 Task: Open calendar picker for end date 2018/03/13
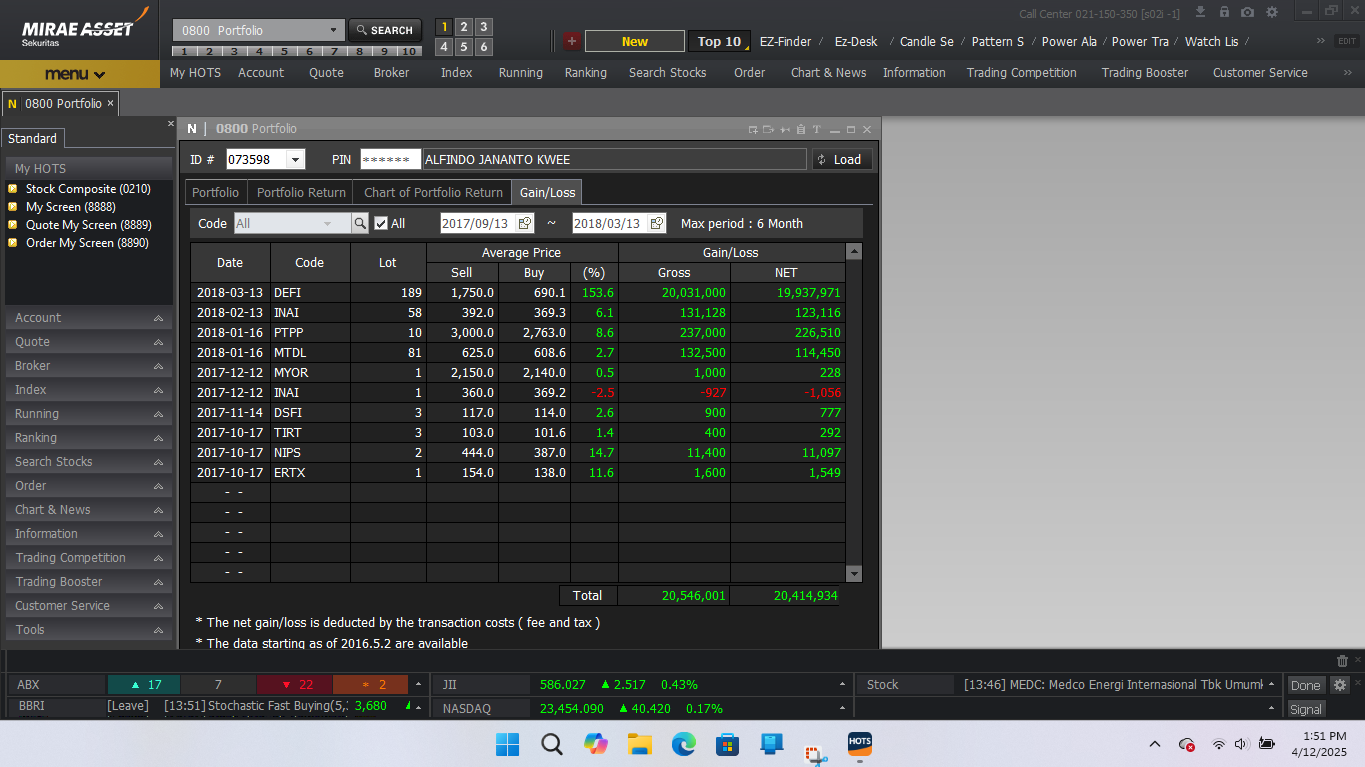point(657,224)
